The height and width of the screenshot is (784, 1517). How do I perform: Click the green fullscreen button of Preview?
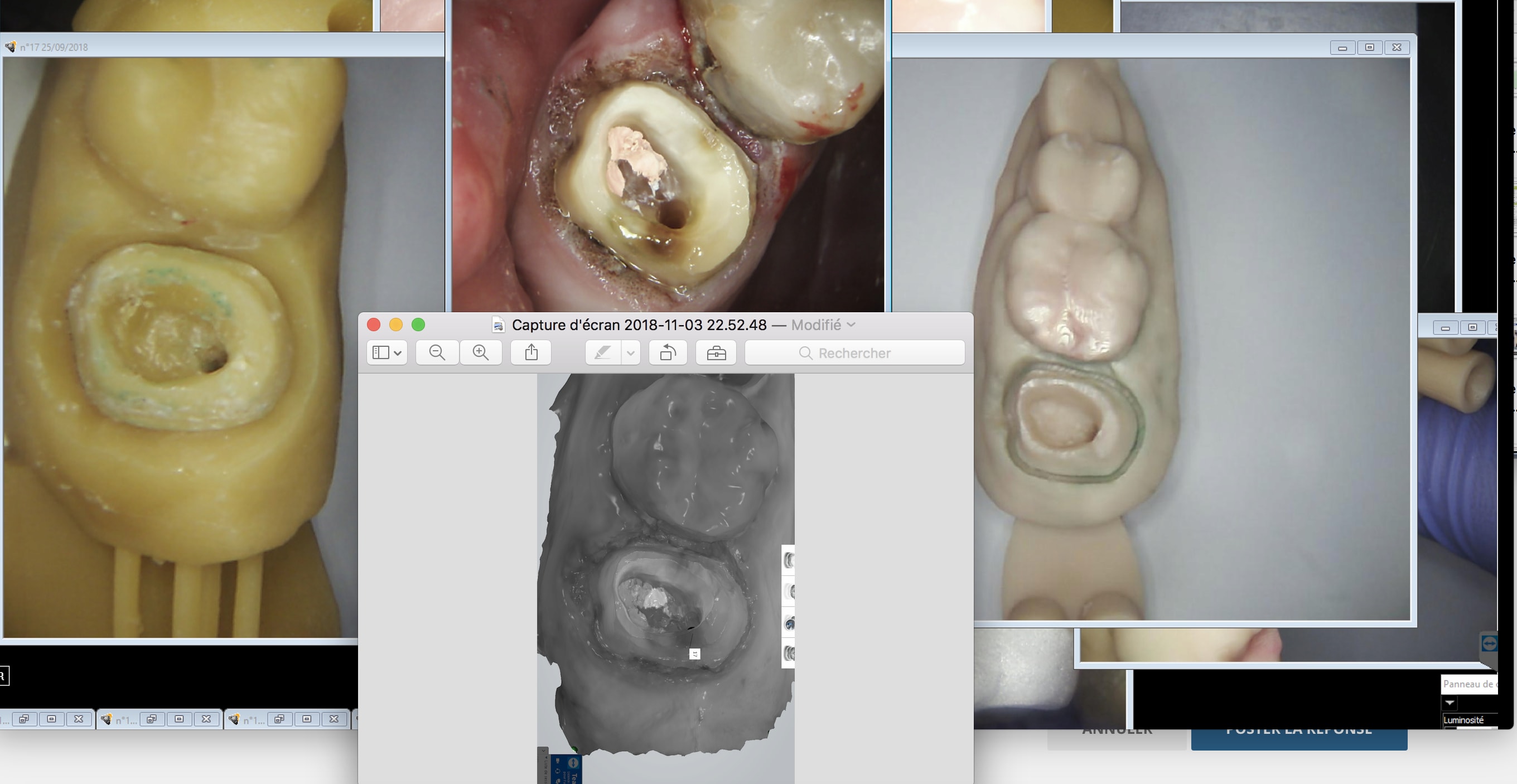pyautogui.click(x=418, y=325)
